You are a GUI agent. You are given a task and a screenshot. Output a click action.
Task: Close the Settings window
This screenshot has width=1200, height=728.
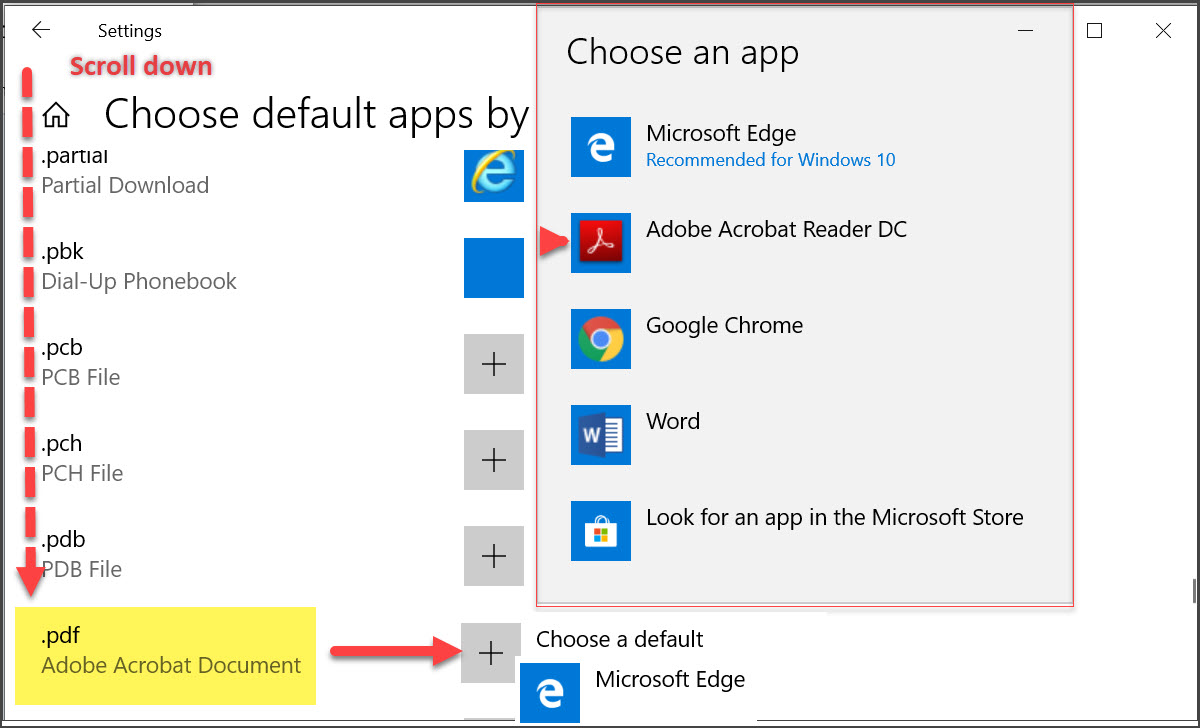1163,31
